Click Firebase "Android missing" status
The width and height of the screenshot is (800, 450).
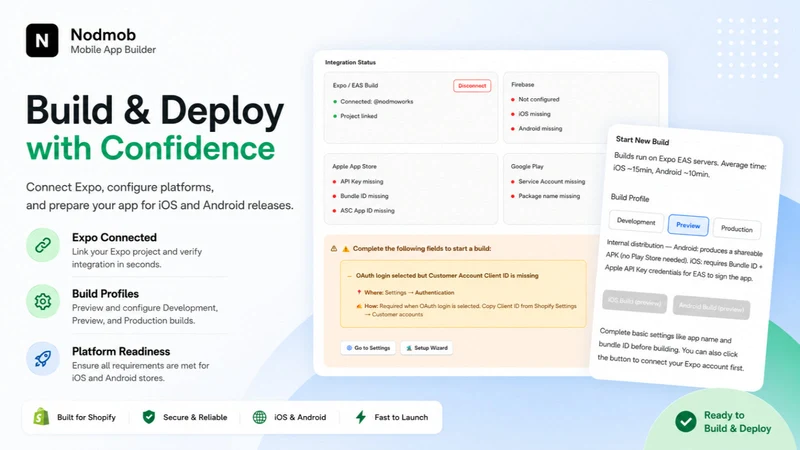click(x=540, y=129)
